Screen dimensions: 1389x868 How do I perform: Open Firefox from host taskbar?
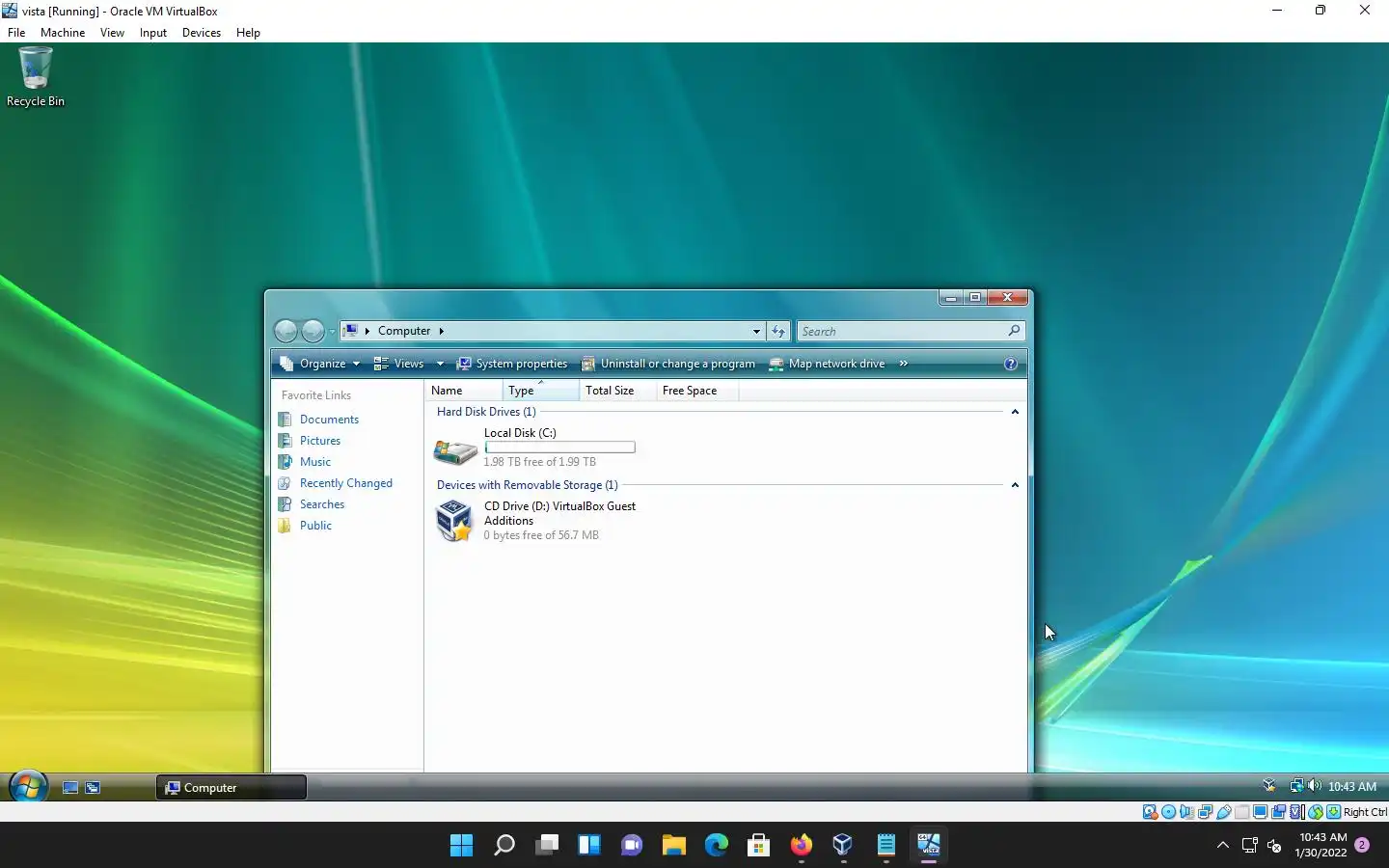pos(801,846)
